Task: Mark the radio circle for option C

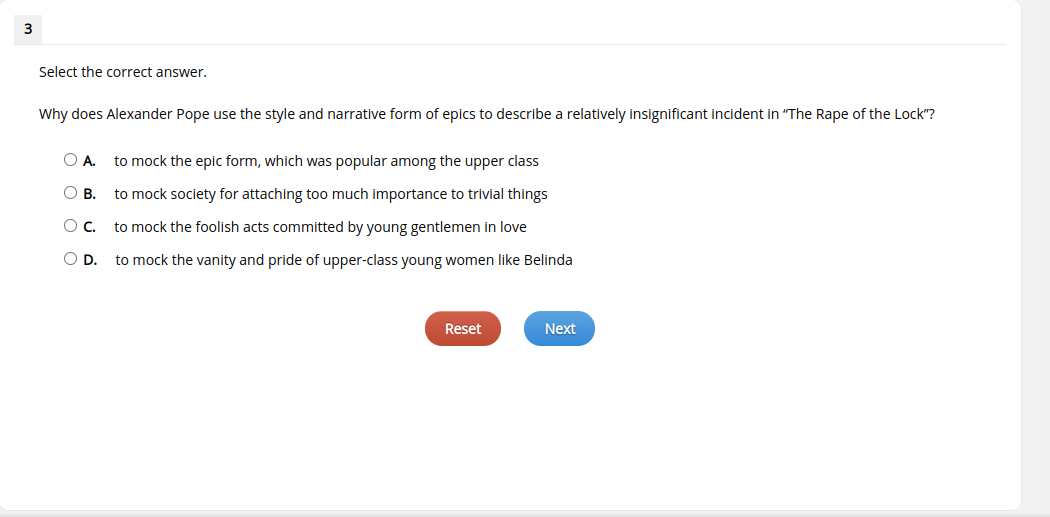Action: coord(70,226)
